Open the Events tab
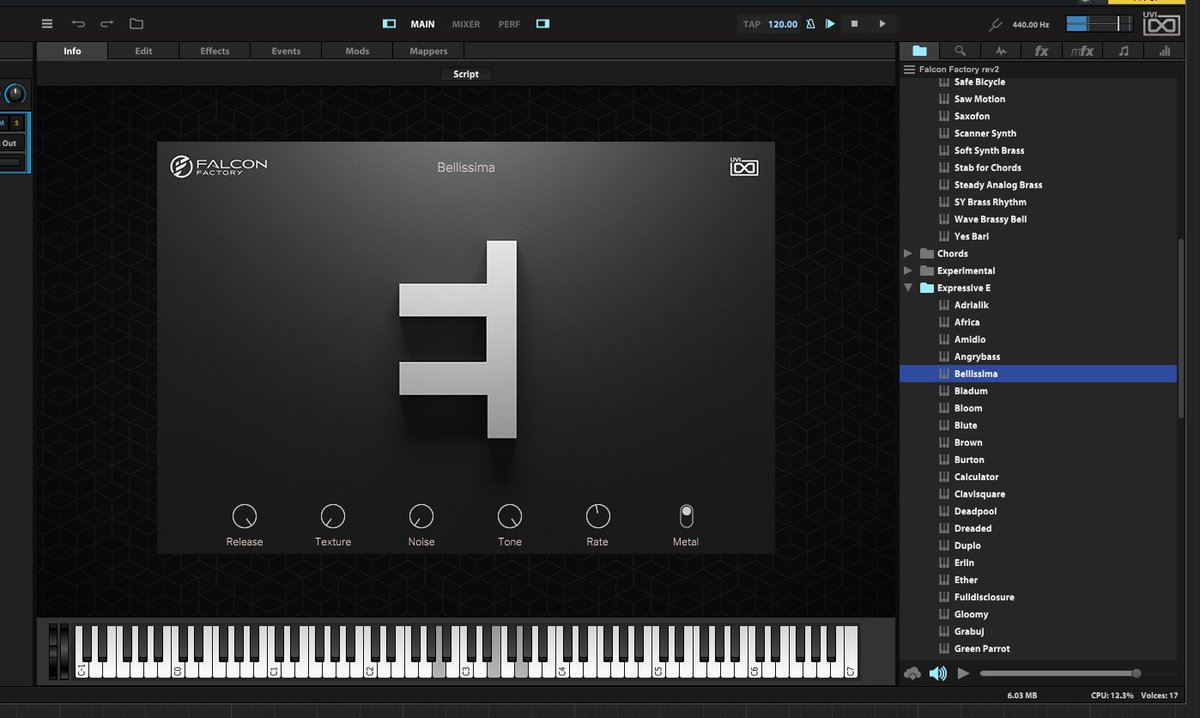 (286, 51)
